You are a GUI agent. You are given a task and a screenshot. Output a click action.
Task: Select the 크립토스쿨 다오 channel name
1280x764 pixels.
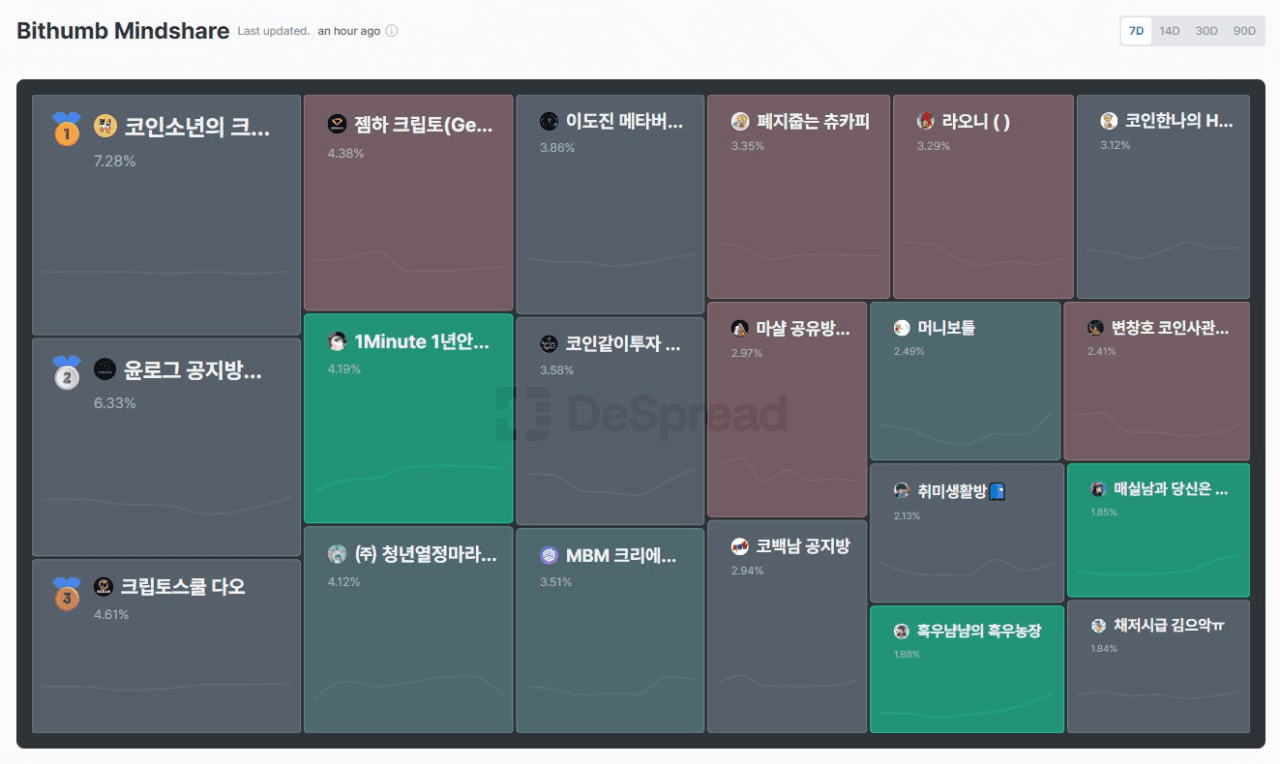click(x=183, y=587)
